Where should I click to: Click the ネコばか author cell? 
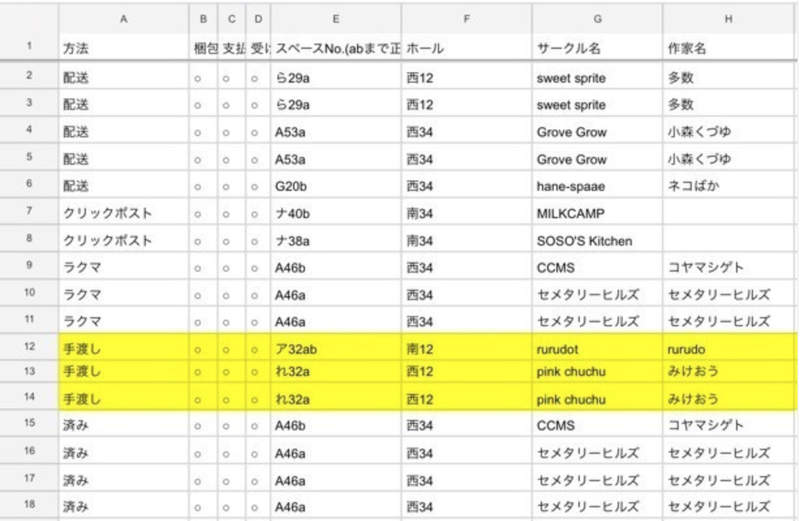[730, 186]
